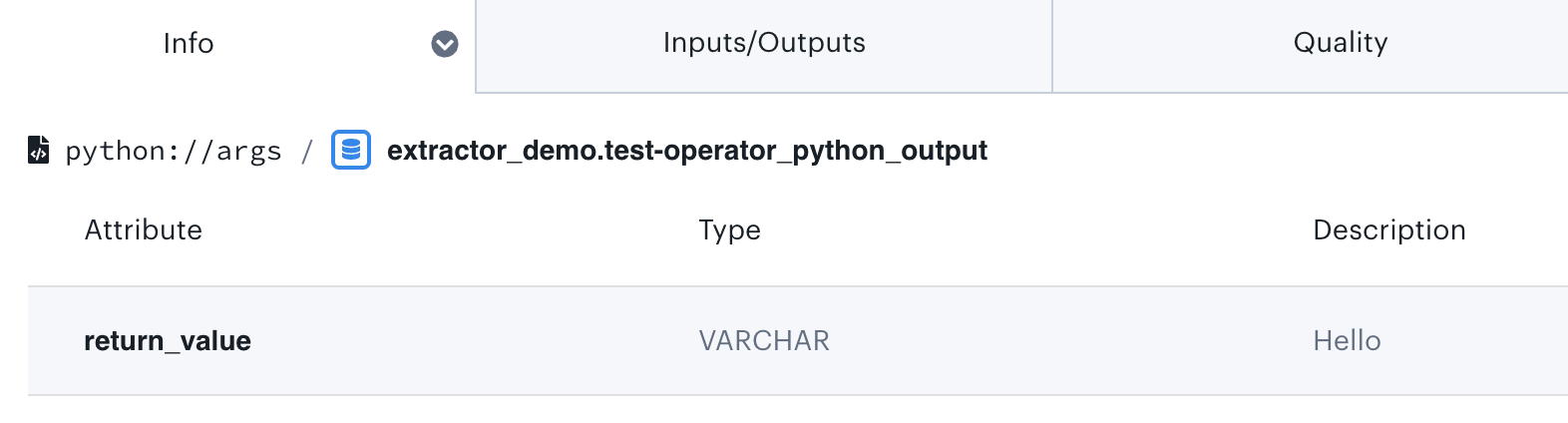
Task: Click the Description column header
Action: tap(1388, 230)
